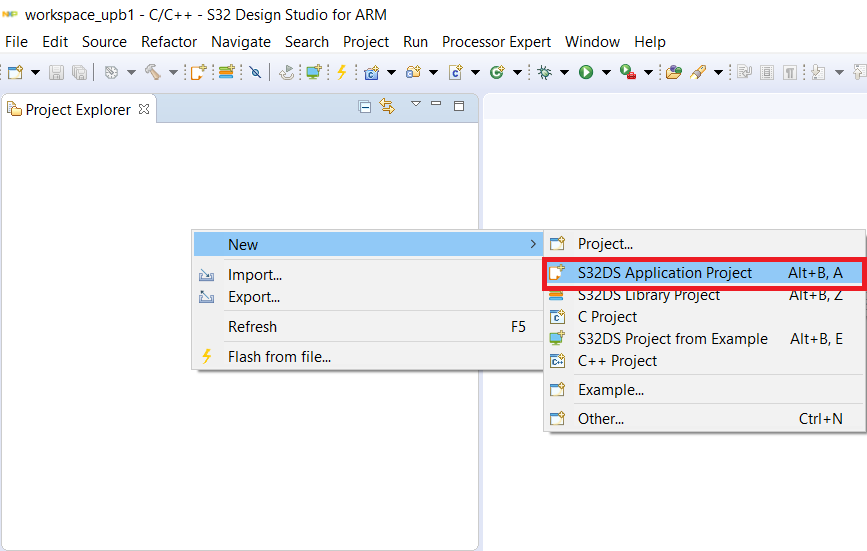Click the Save toolbar icon

(x=56, y=72)
